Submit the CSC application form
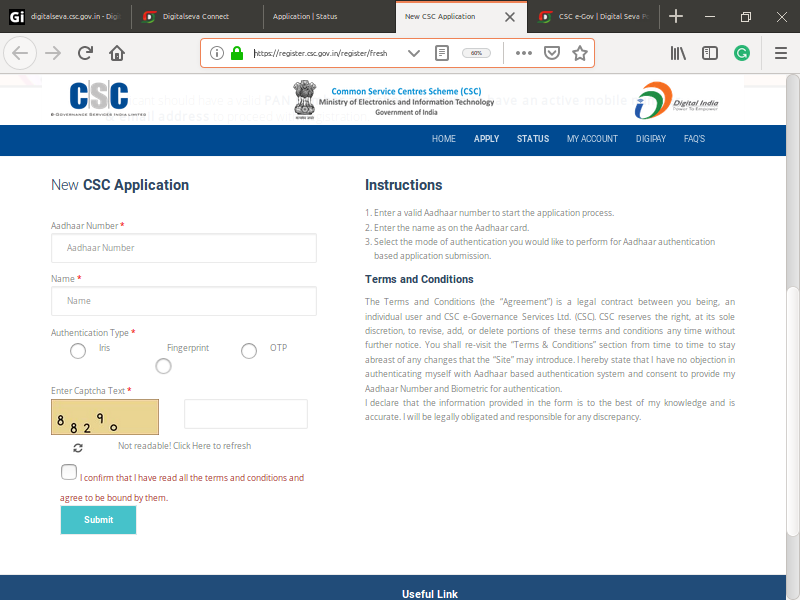This screenshot has width=800, height=600. (x=98, y=520)
